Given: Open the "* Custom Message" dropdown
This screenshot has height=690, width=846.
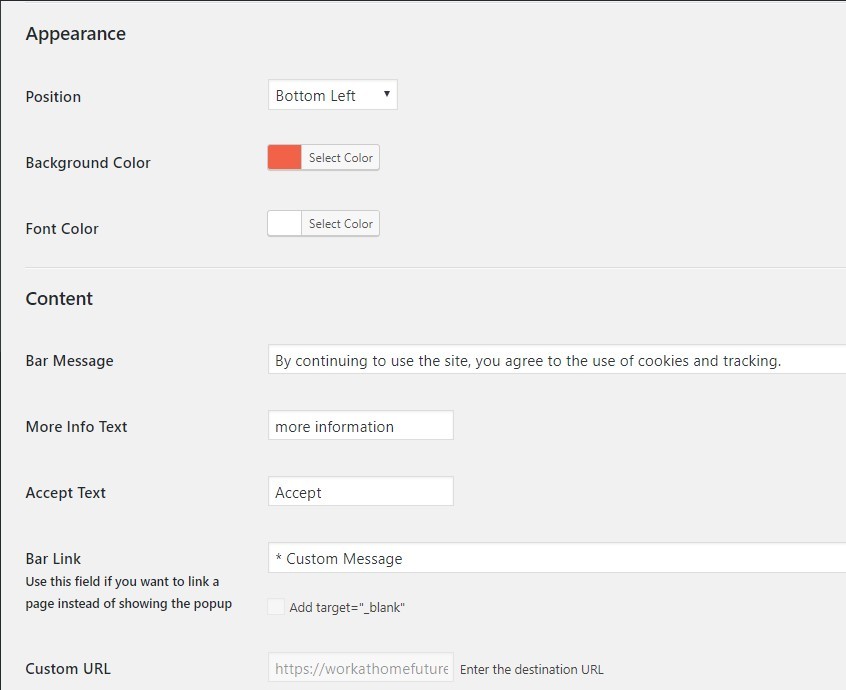Looking at the screenshot, I should (550, 558).
